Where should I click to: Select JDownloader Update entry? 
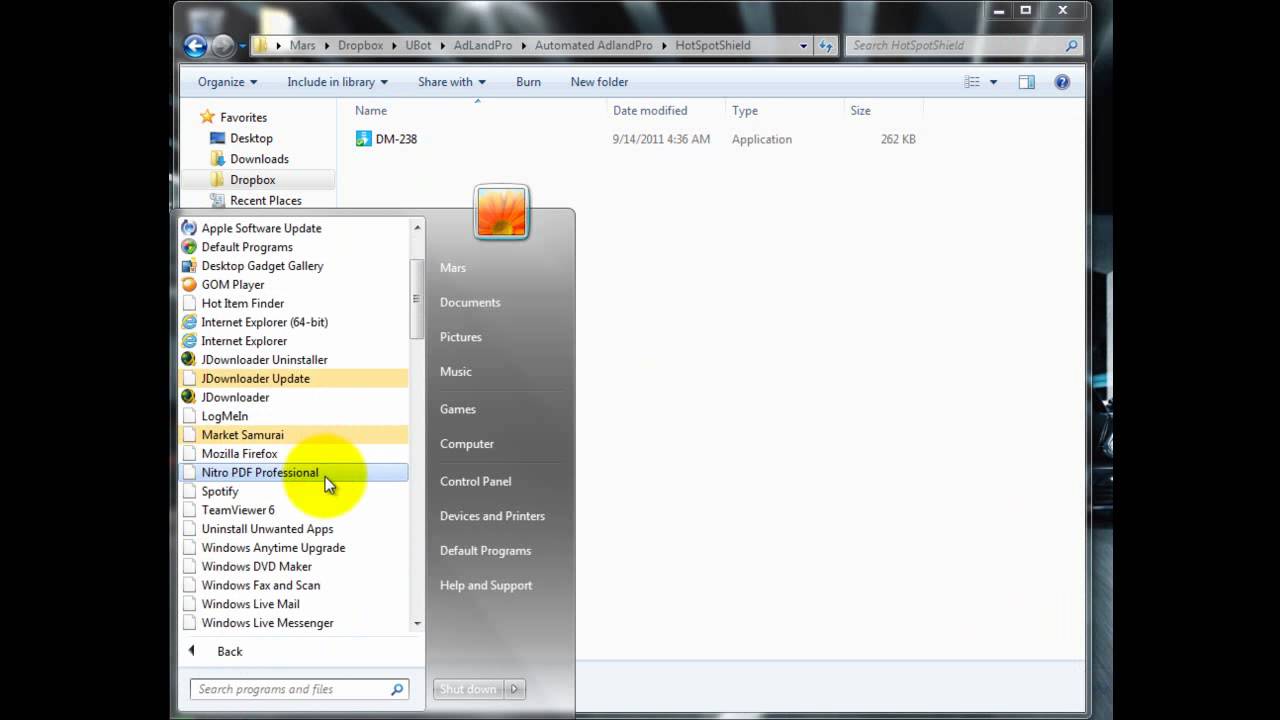(x=293, y=379)
